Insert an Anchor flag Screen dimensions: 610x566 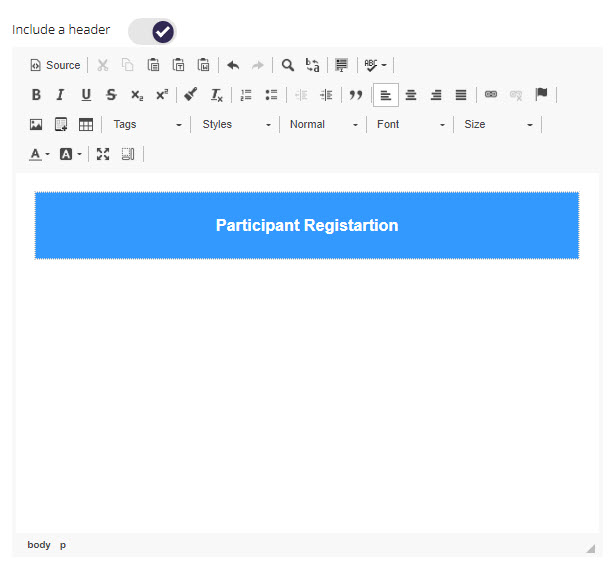tap(541, 95)
